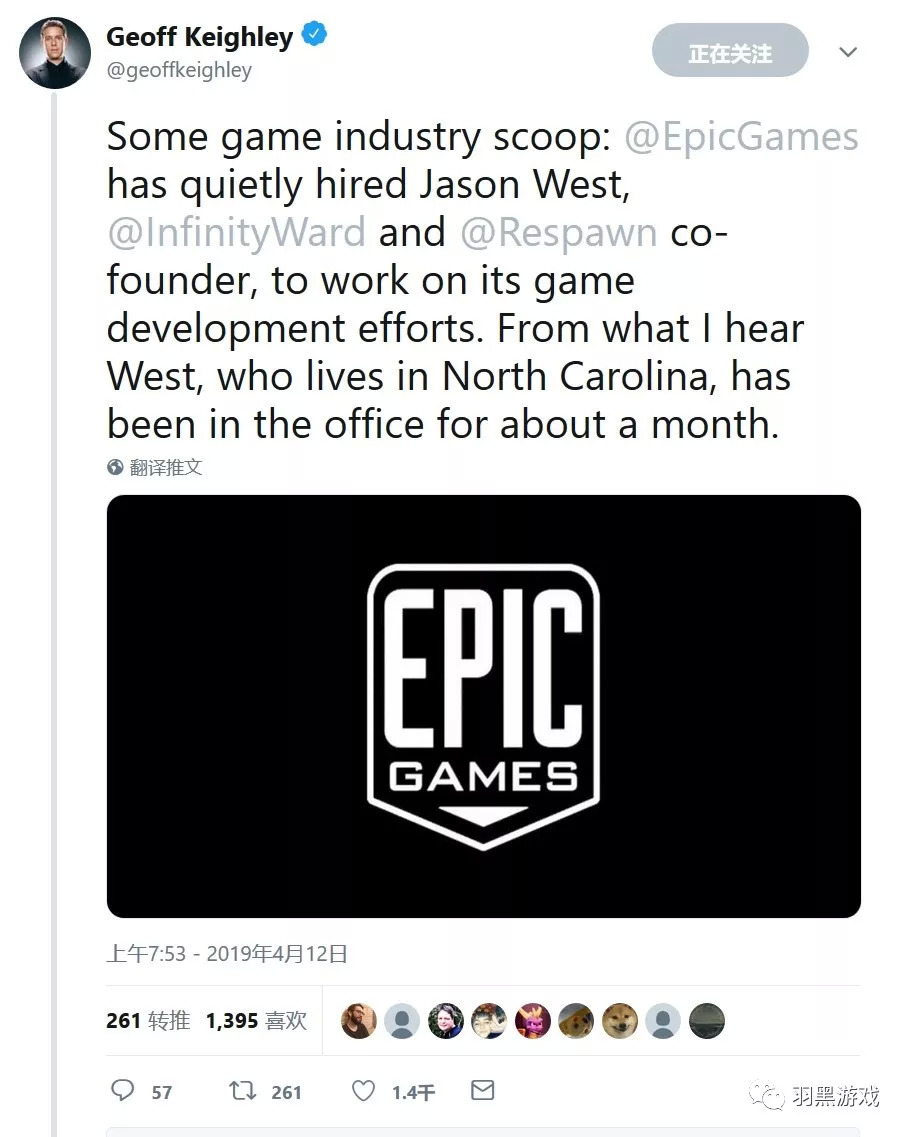
Task: Expand the tweet options chevron
Action: (848, 52)
